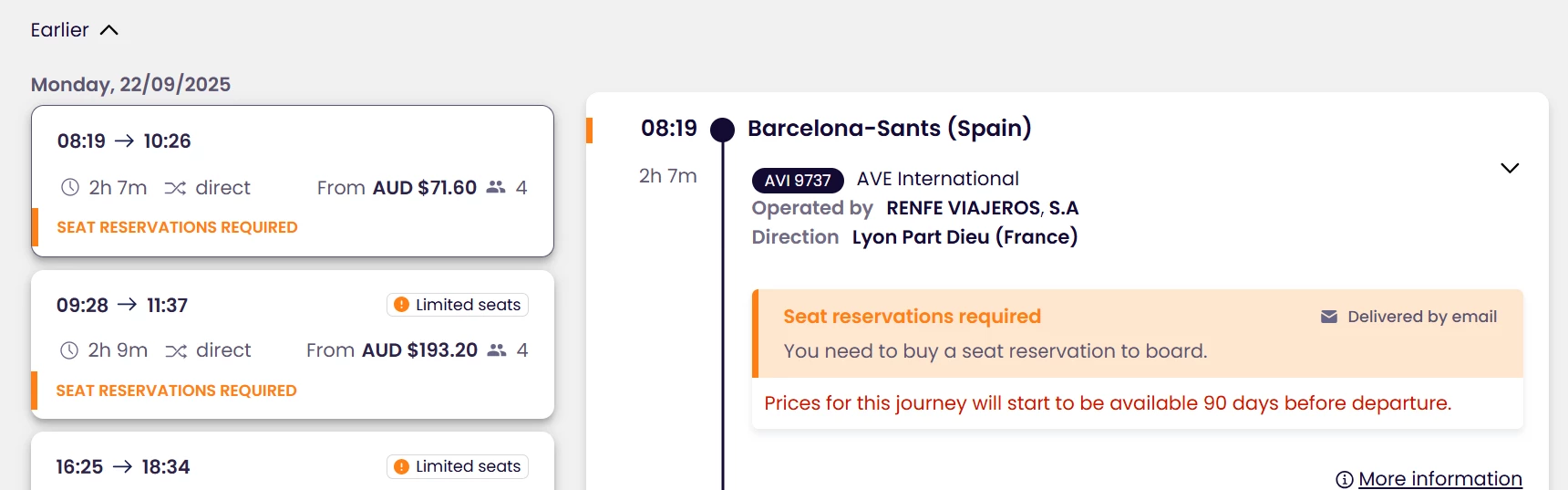Click the Seat reservations required notice heading
This screenshot has width=1568, height=490.
912,317
